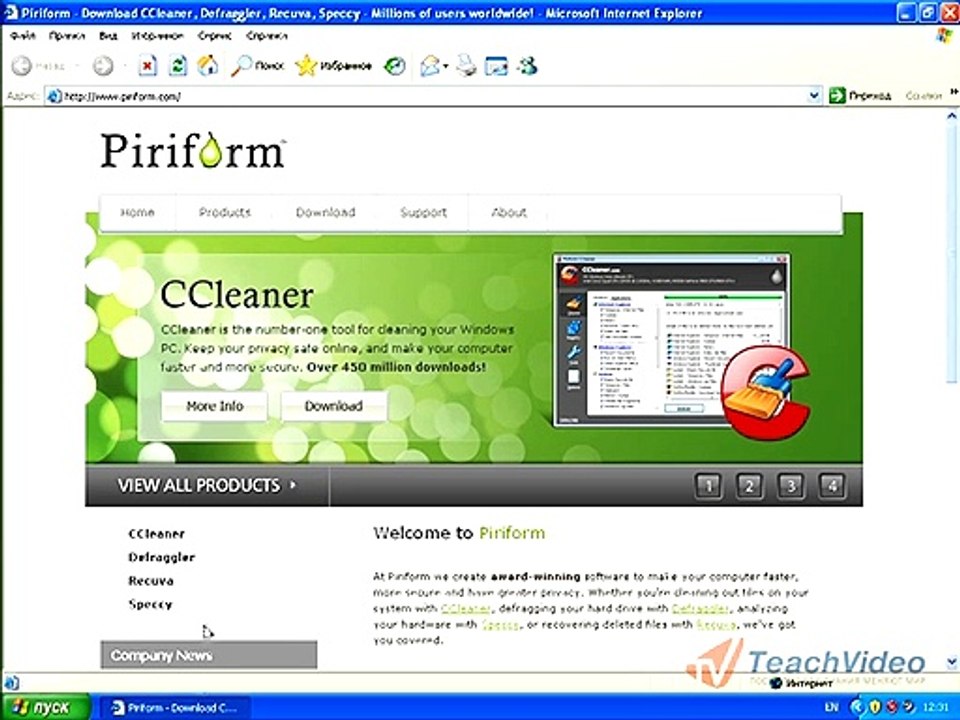Click the More Info button
This screenshot has height=720, width=960.
(214, 406)
